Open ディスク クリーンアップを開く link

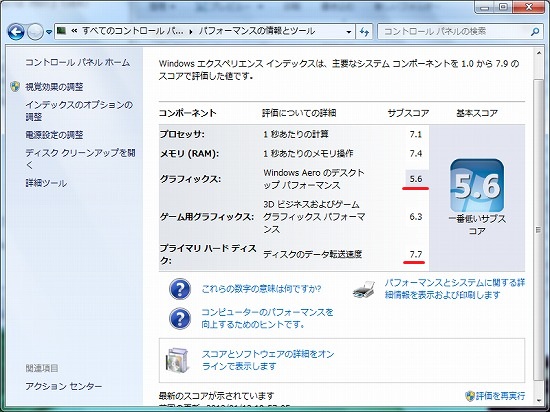(80, 158)
